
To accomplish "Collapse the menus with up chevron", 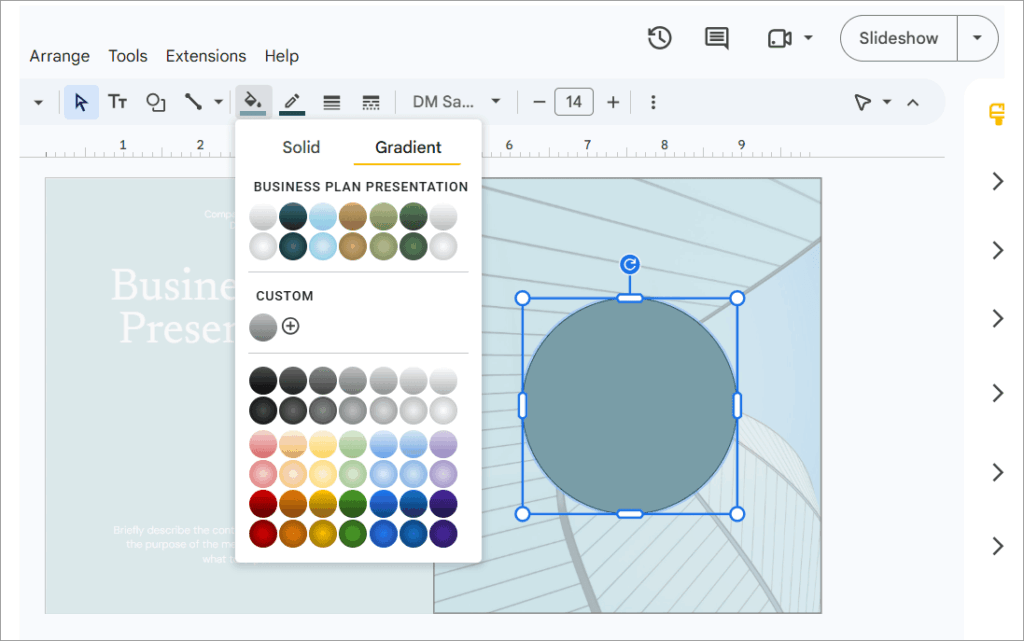I will click(913, 102).
